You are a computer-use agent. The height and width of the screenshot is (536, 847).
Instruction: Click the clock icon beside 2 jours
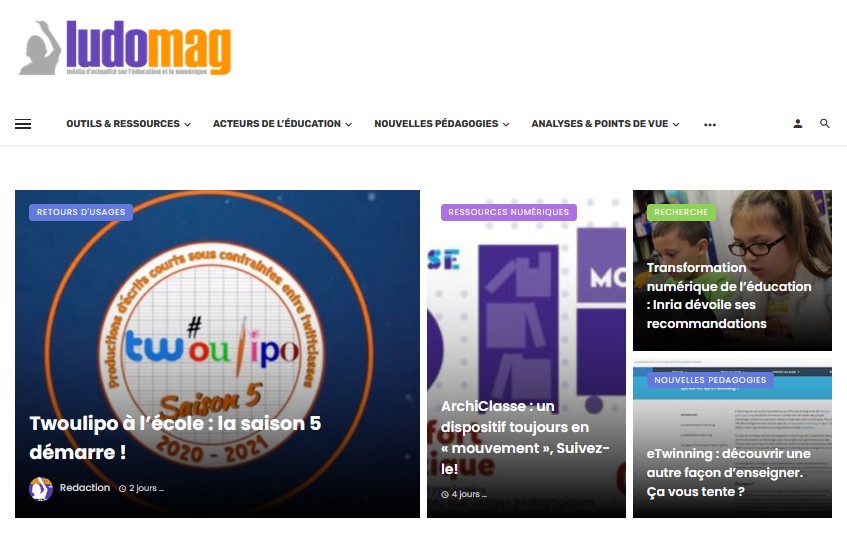point(123,488)
